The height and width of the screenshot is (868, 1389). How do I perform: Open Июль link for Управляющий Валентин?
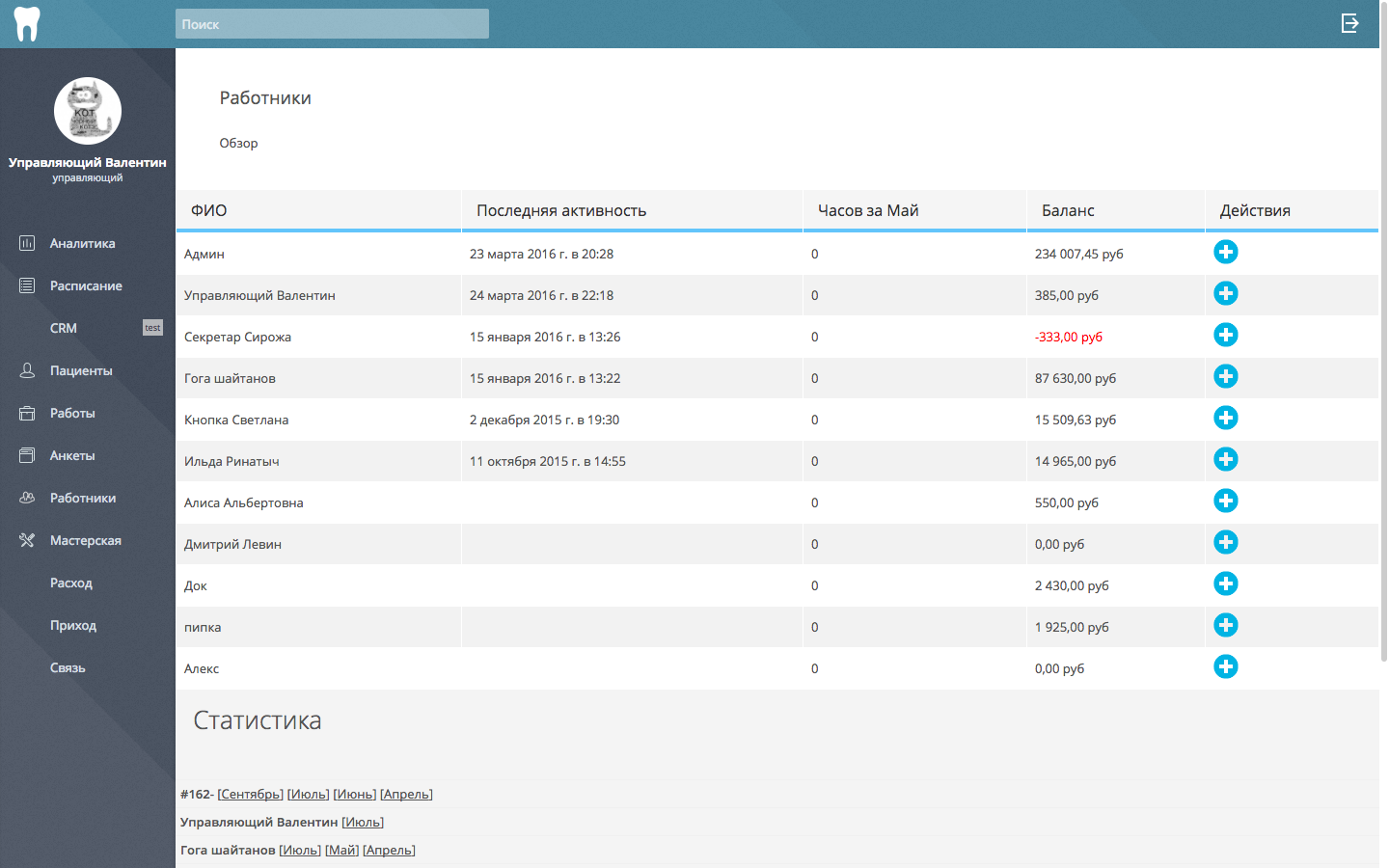pos(363,822)
